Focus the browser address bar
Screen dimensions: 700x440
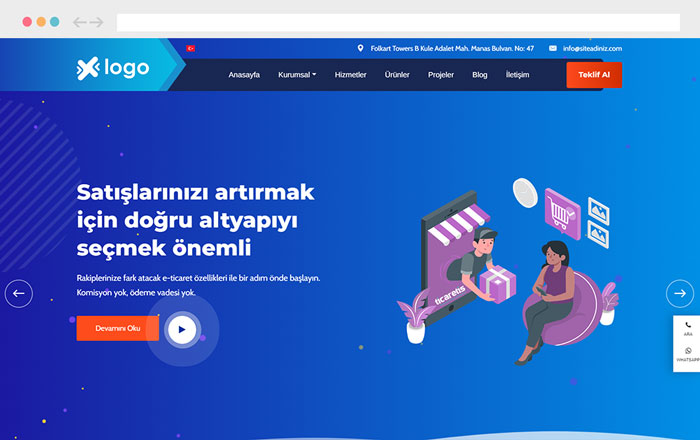[398, 22]
